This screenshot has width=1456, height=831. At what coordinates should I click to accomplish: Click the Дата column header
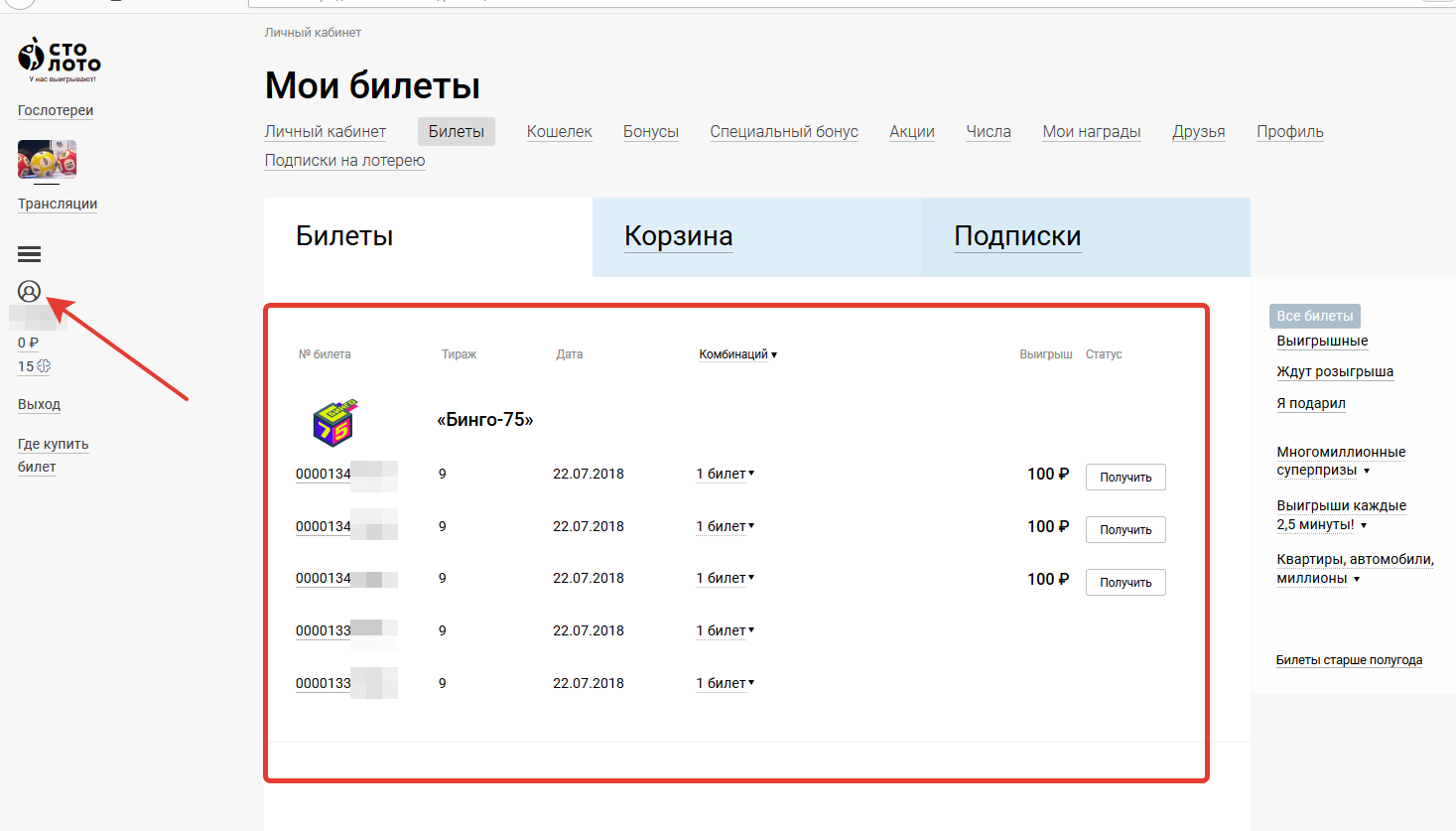click(x=570, y=354)
